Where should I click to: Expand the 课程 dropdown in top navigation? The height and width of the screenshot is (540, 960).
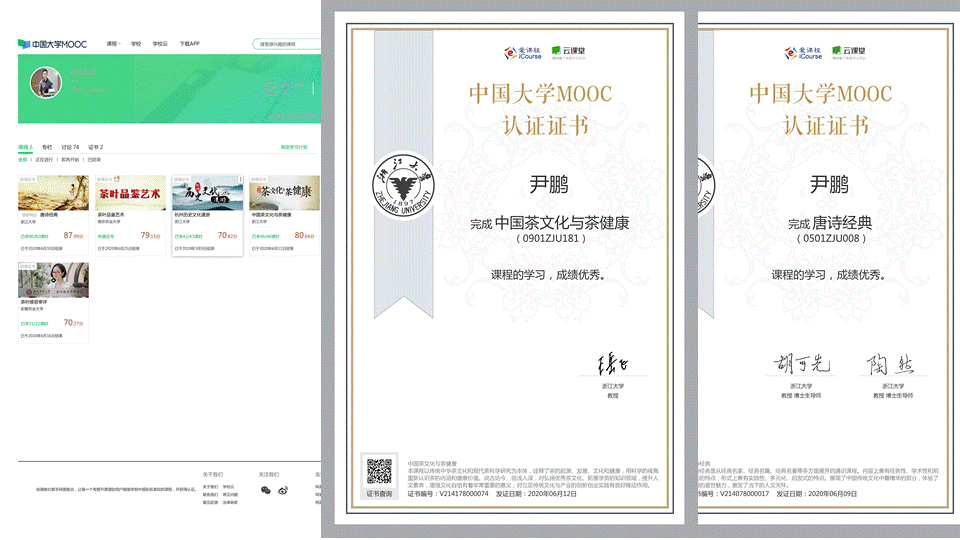tap(112, 44)
